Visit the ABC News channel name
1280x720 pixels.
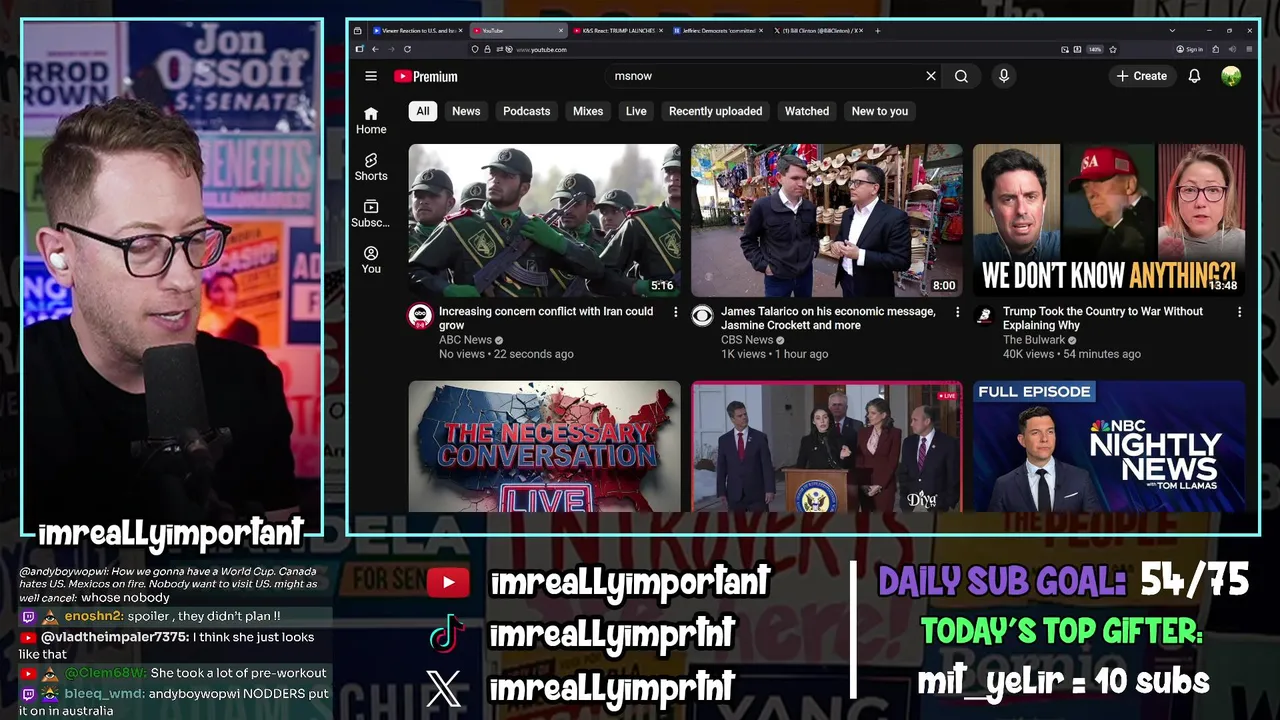pos(466,340)
